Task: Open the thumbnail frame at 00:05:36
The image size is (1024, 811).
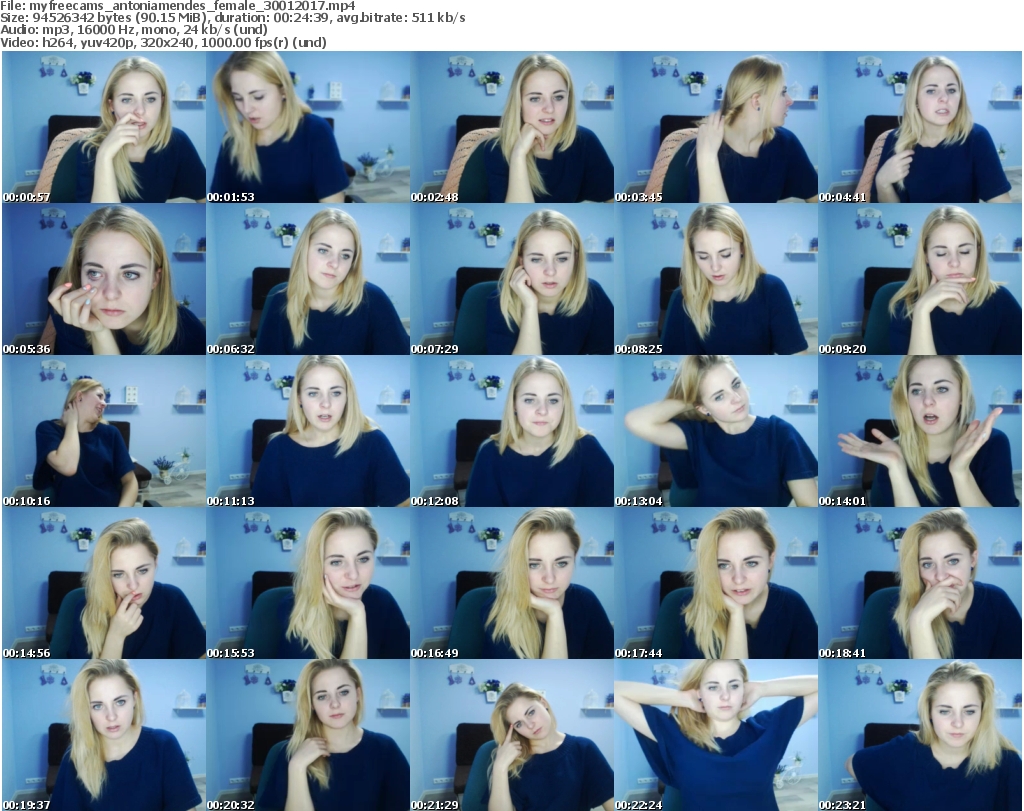Action: (x=104, y=279)
